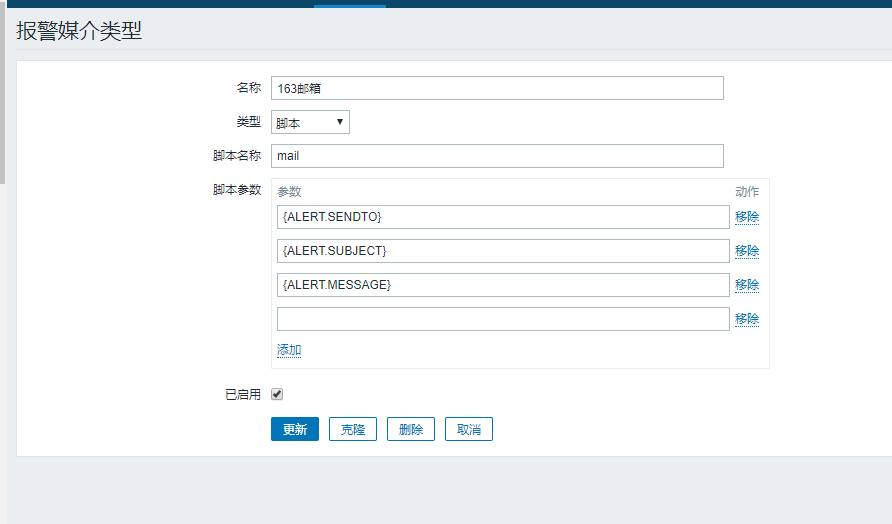Click the 已启用 label text
892x524 pixels.
(243, 395)
